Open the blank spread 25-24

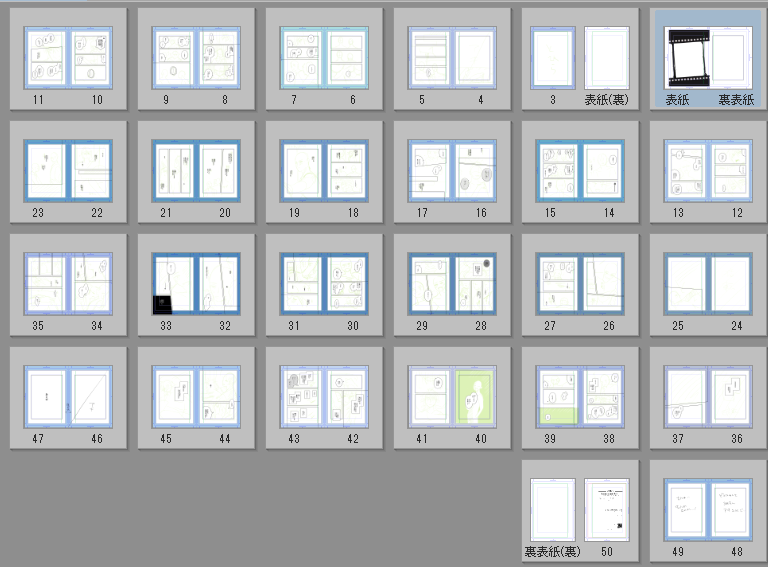[x=708, y=284]
